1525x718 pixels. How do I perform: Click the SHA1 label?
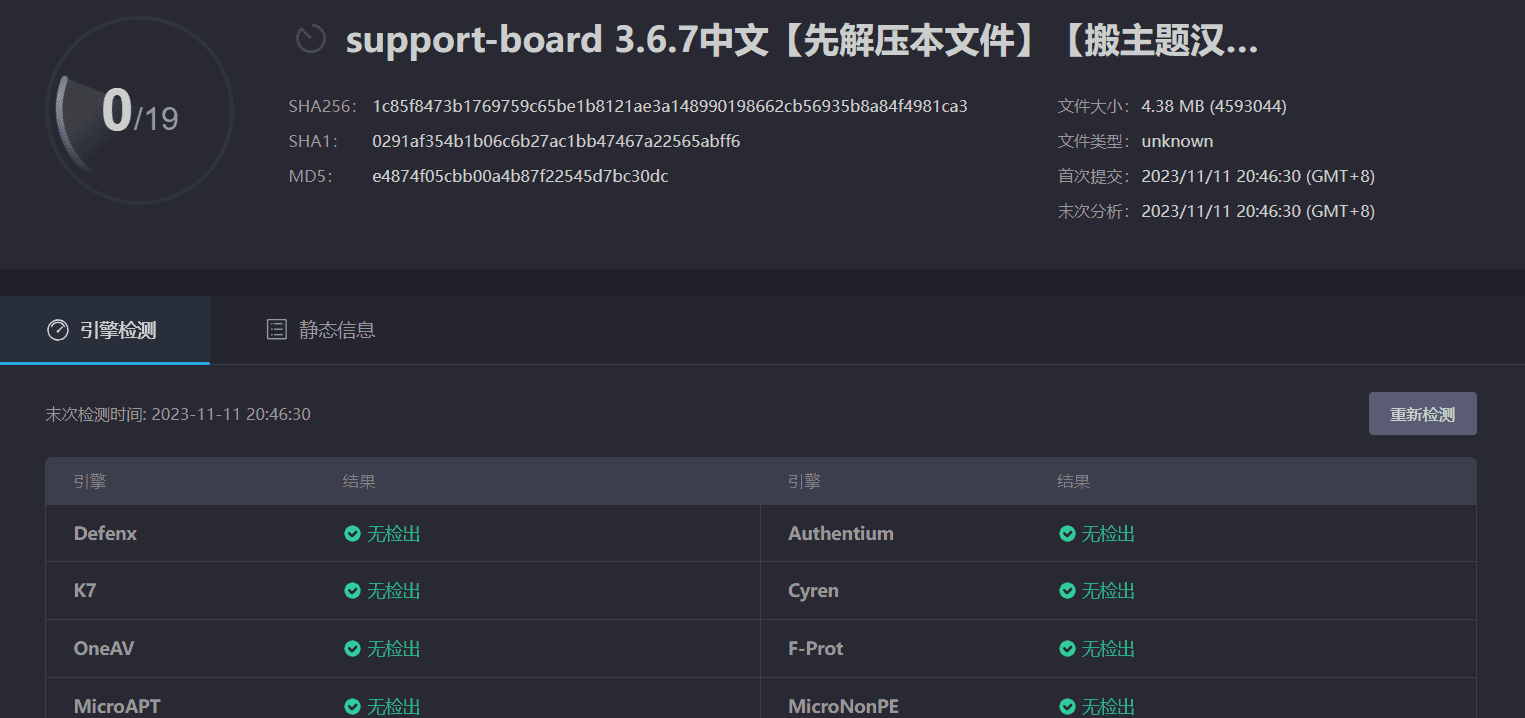tap(313, 141)
